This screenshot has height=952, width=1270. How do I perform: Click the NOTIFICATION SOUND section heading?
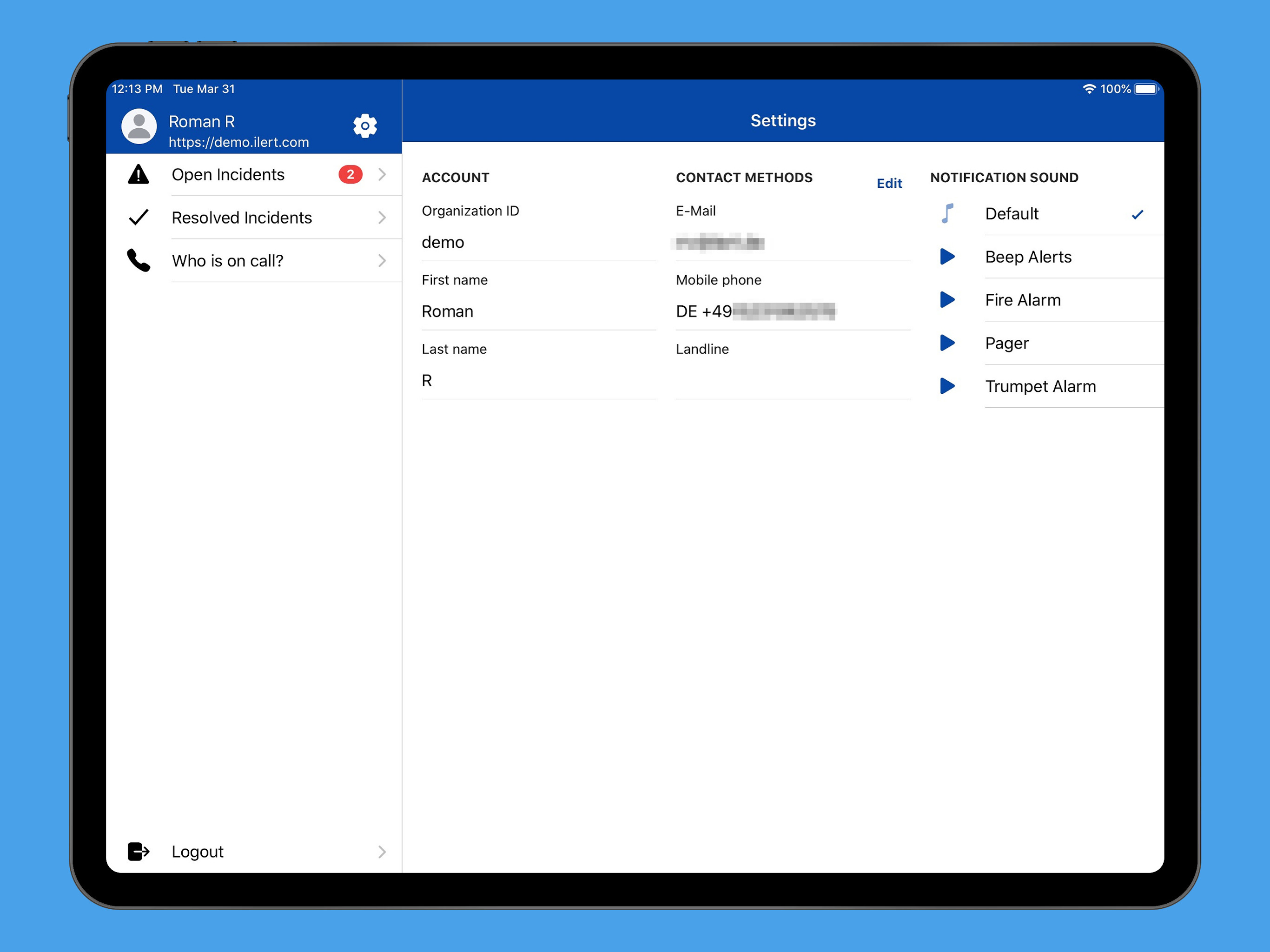tap(1004, 178)
